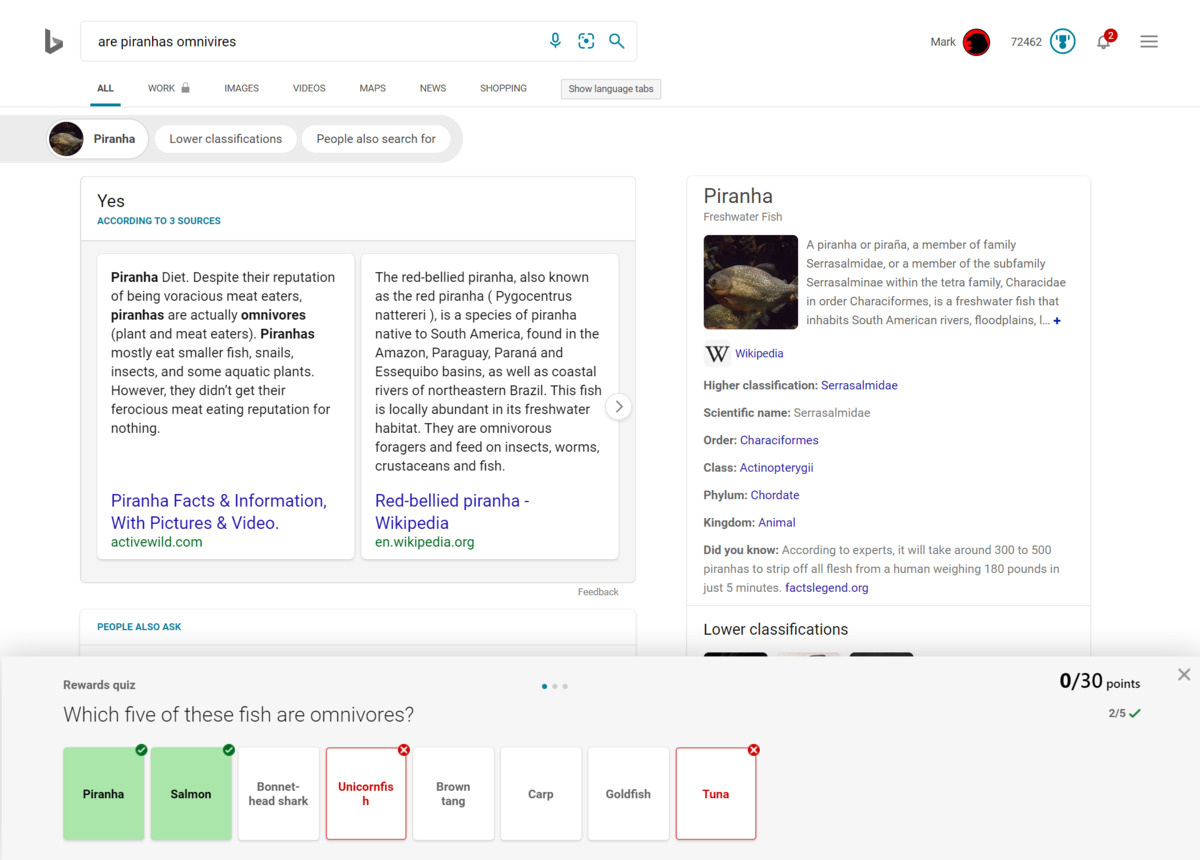Open Red-bellied piranha Wikipedia link

coord(452,511)
